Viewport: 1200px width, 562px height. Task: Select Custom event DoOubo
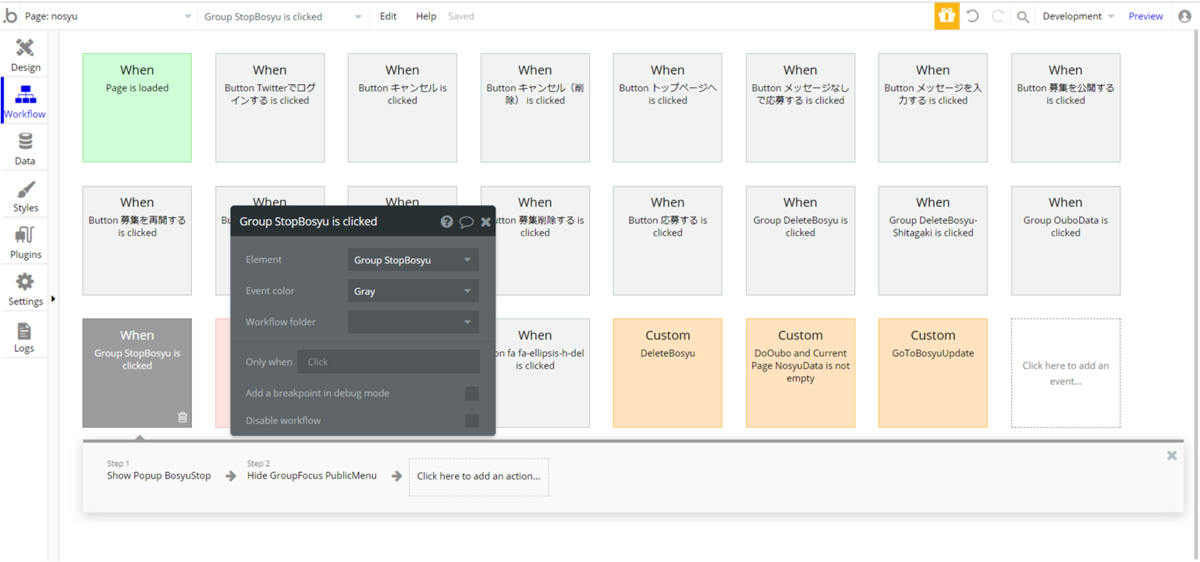point(800,373)
